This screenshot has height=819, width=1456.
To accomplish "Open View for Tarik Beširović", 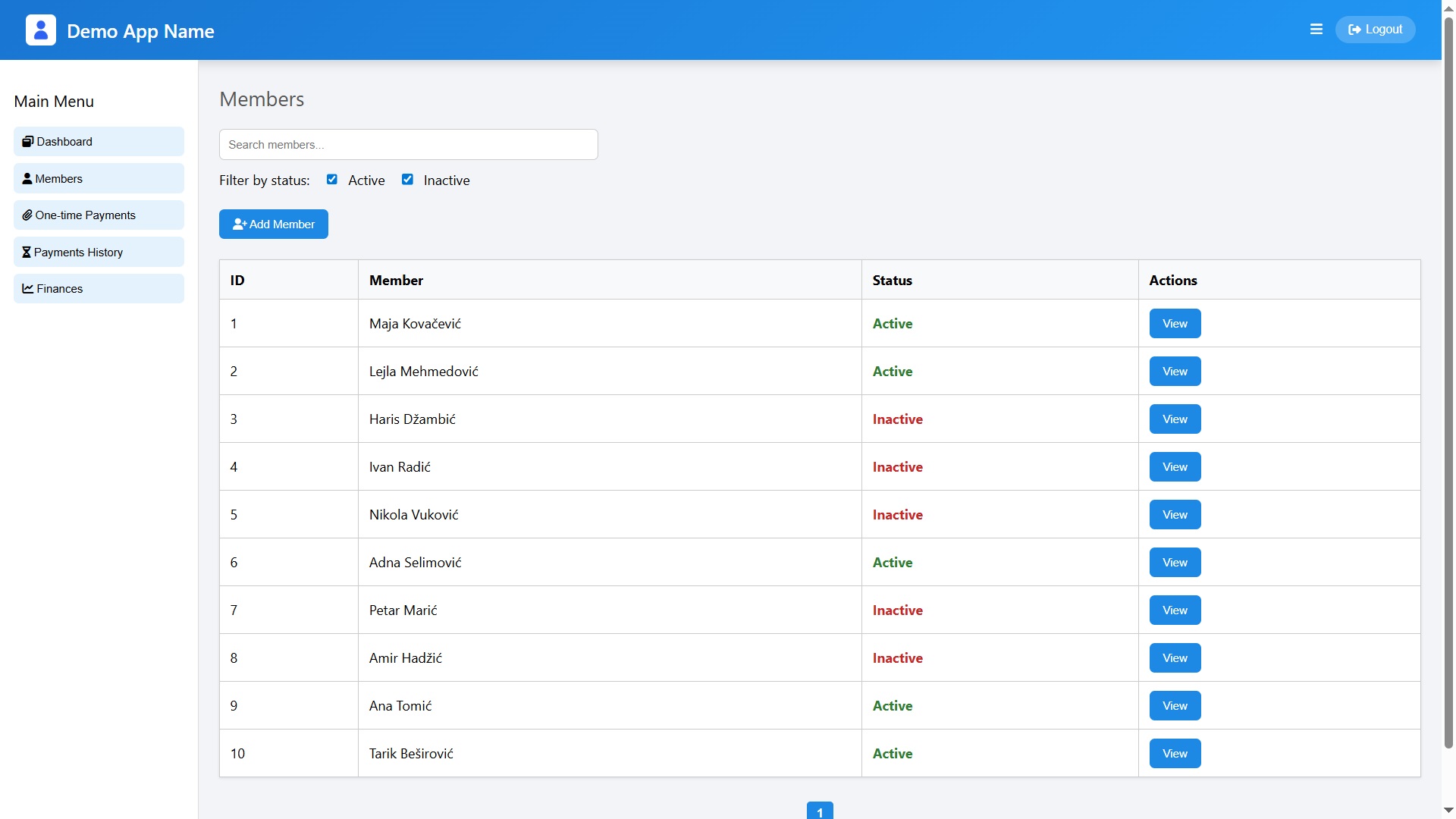I will [1175, 754].
